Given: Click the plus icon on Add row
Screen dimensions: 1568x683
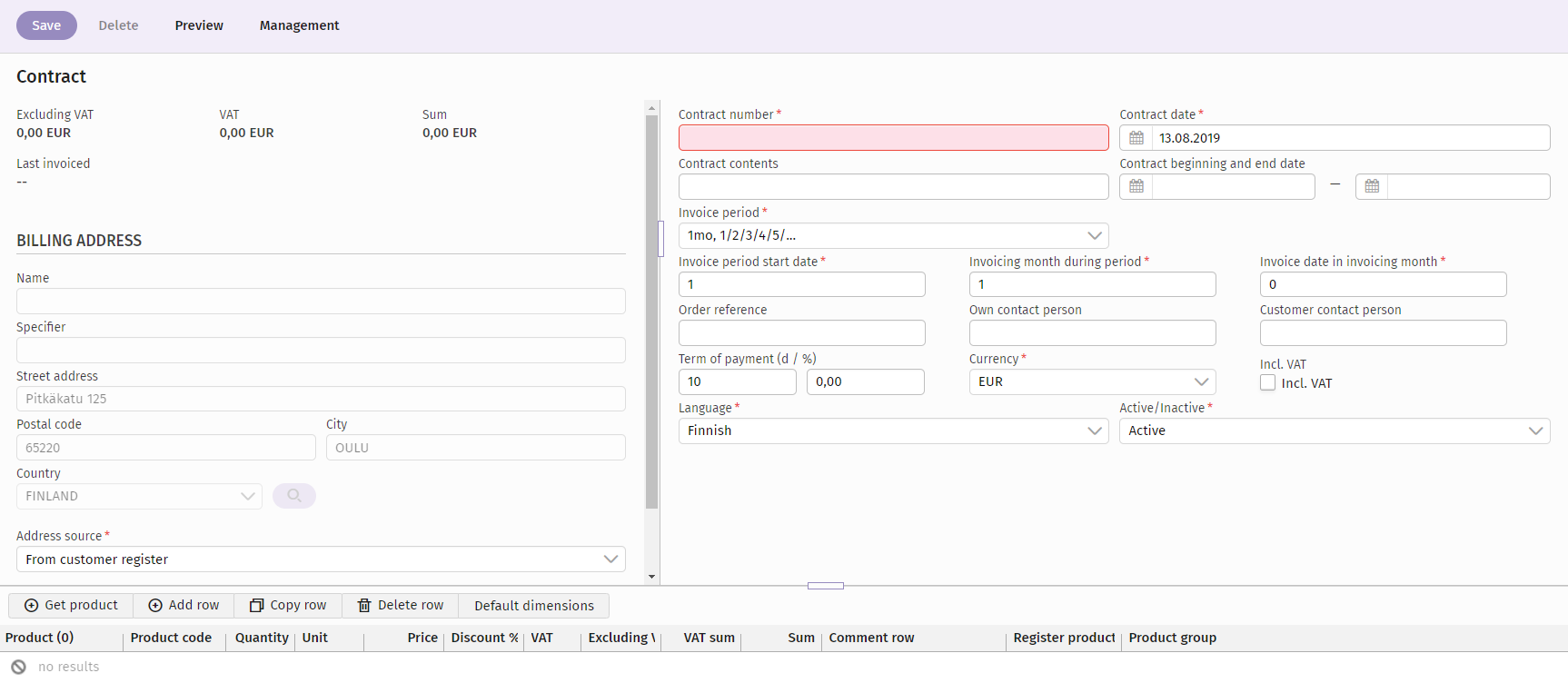Looking at the screenshot, I should (155, 606).
